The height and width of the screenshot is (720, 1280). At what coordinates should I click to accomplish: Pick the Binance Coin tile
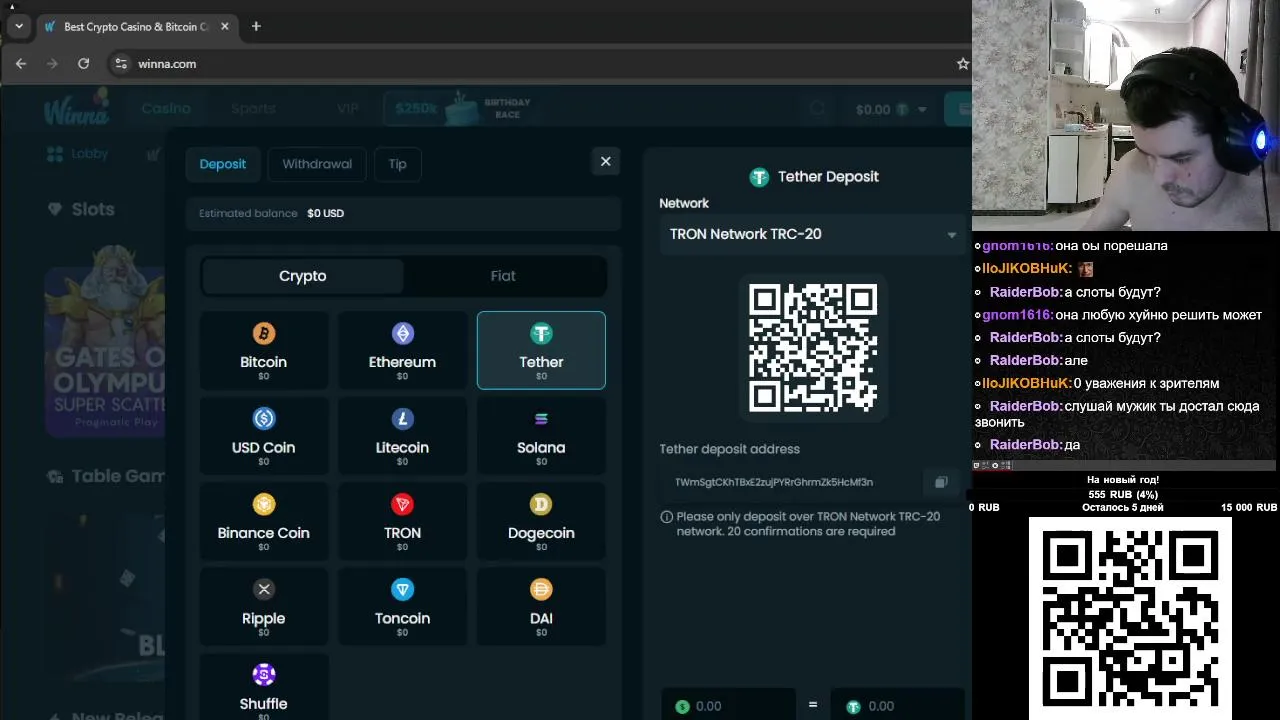tap(264, 521)
